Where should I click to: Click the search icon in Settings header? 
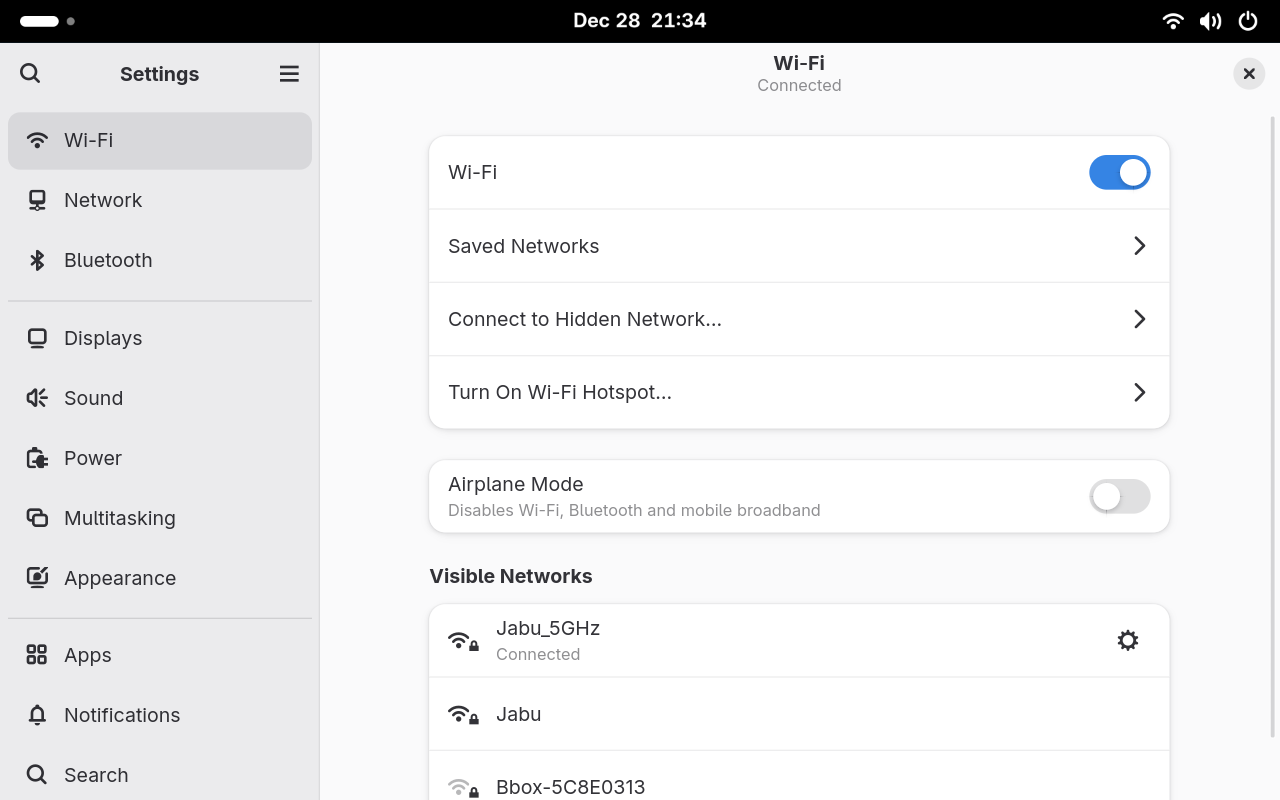(30, 73)
